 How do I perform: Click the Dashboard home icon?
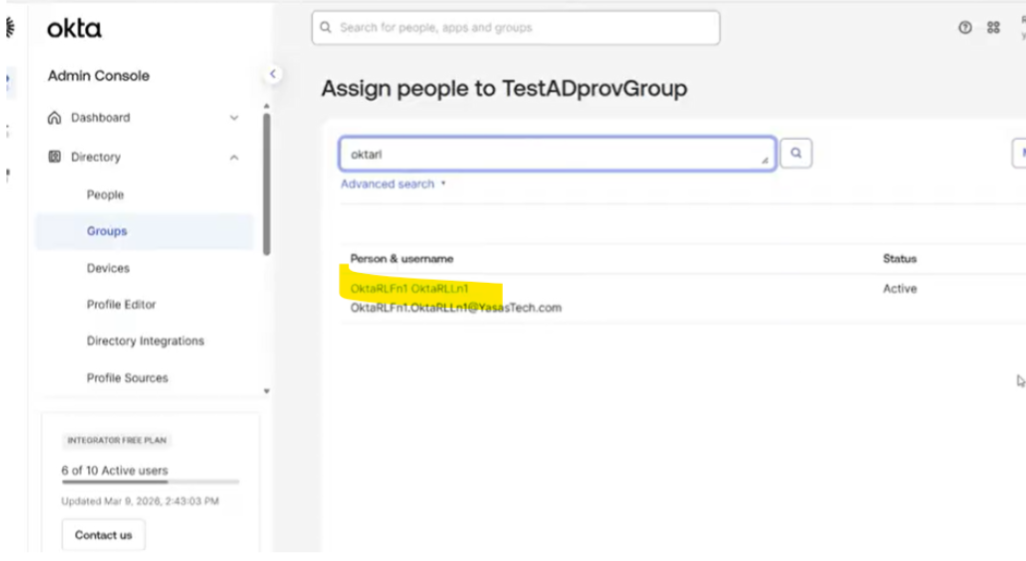coord(56,118)
